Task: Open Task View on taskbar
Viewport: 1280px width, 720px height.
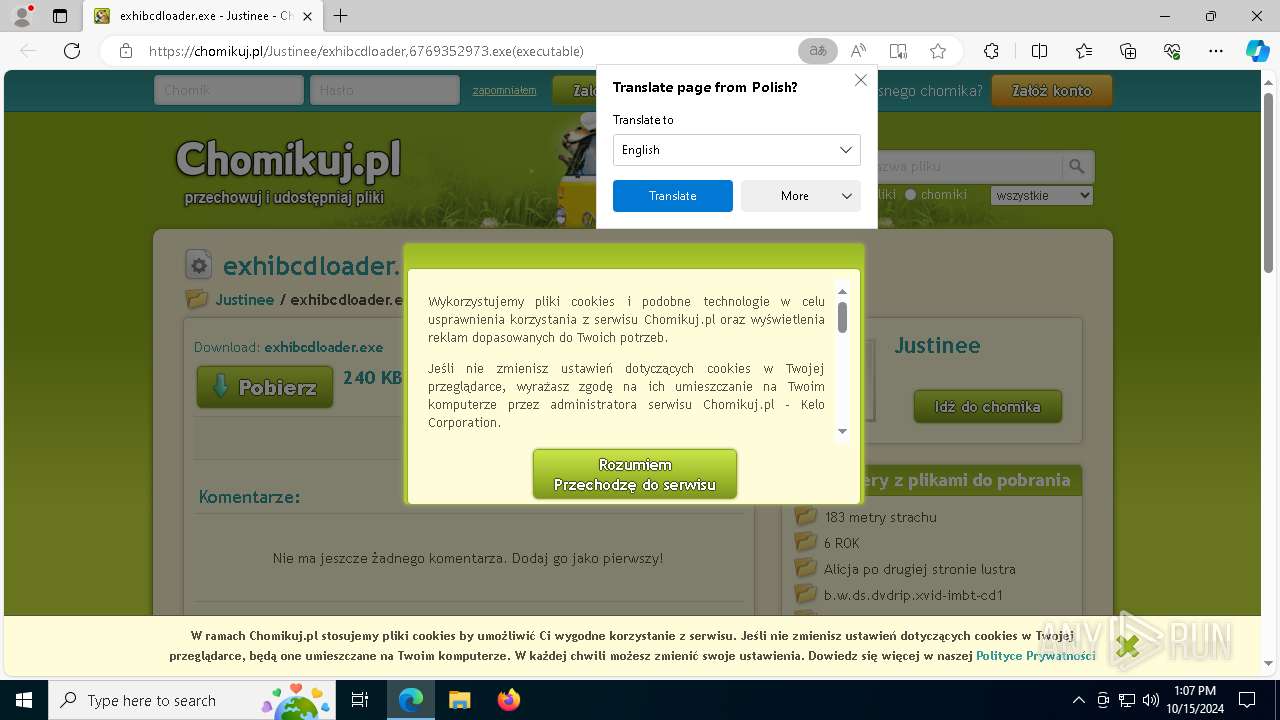Action: 360,700
